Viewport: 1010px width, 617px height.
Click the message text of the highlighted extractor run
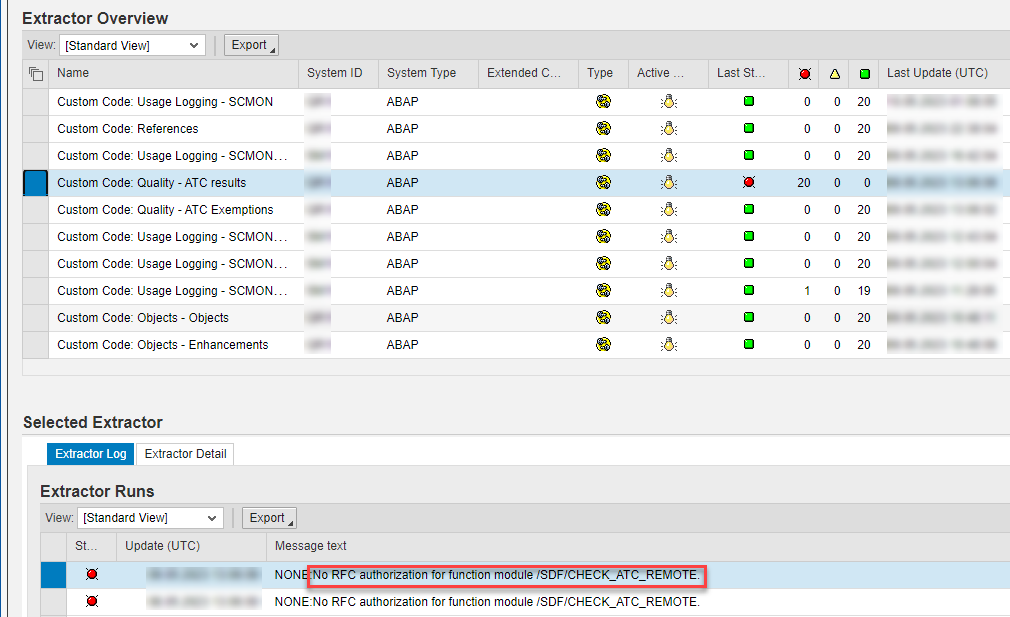tap(487, 574)
